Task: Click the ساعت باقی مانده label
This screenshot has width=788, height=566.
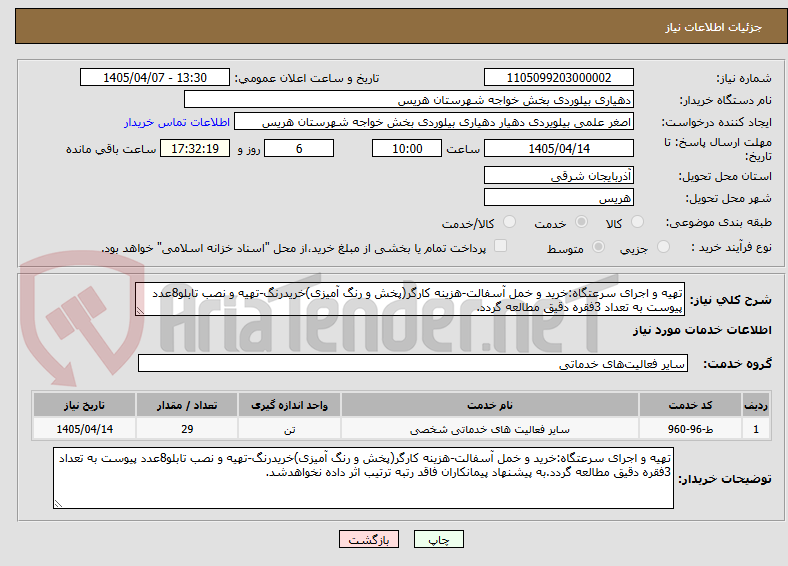Action: pyautogui.click(x=111, y=149)
